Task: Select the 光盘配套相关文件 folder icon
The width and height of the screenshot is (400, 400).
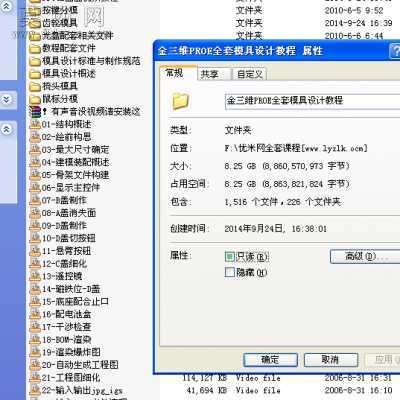Action: (35, 36)
